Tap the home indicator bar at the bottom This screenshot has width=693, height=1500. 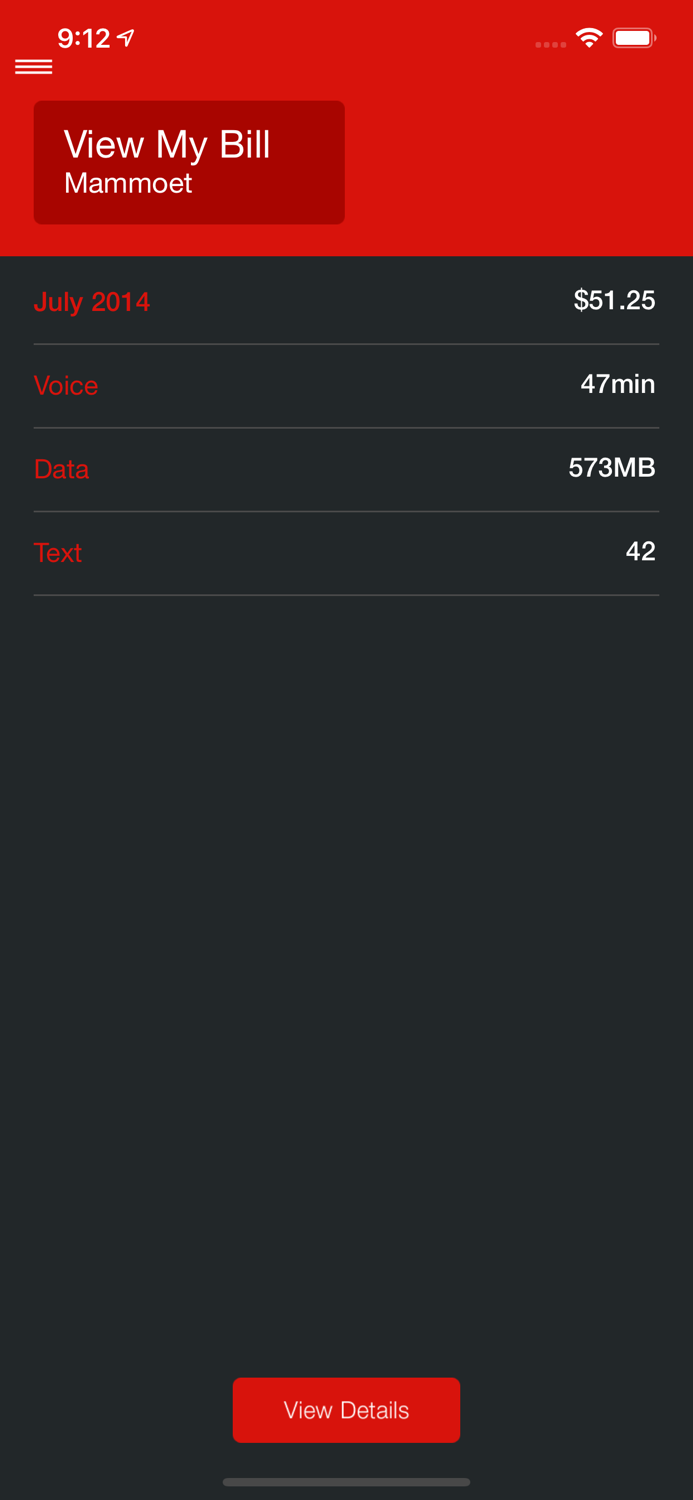(x=346, y=1482)
